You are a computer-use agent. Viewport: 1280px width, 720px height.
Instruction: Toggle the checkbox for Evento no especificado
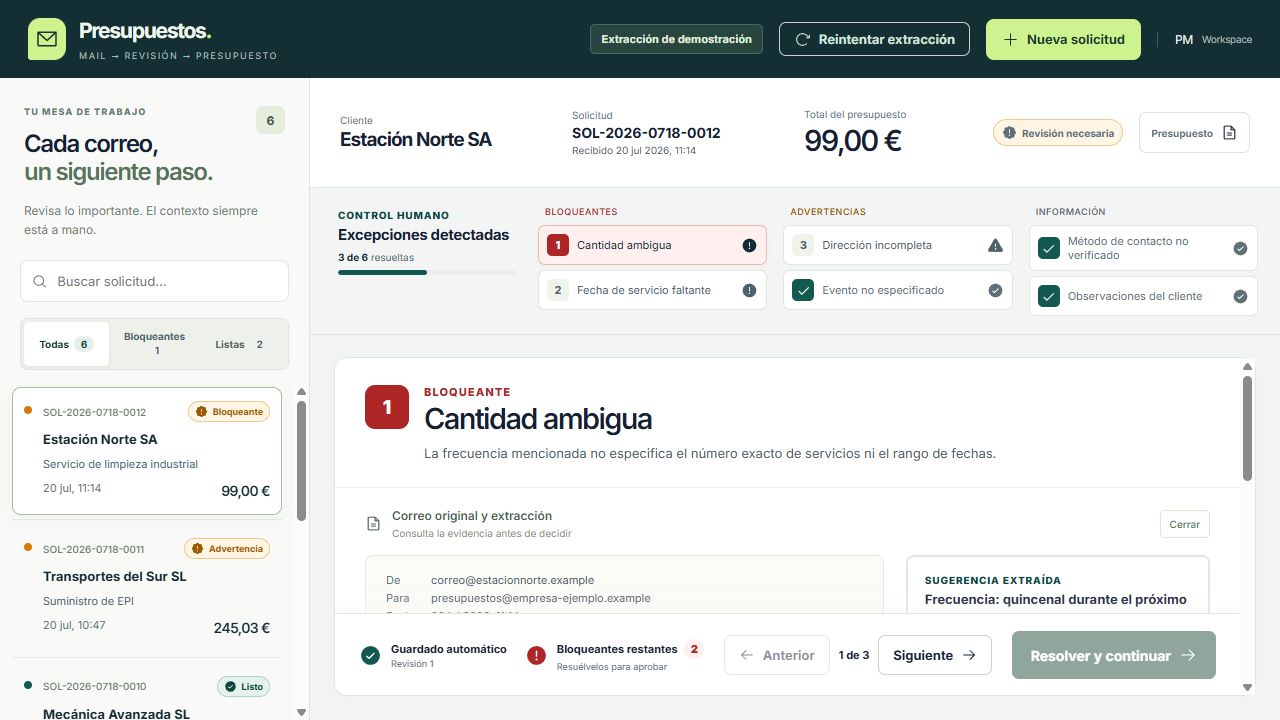pyautogui.click(x=803, y=290)
